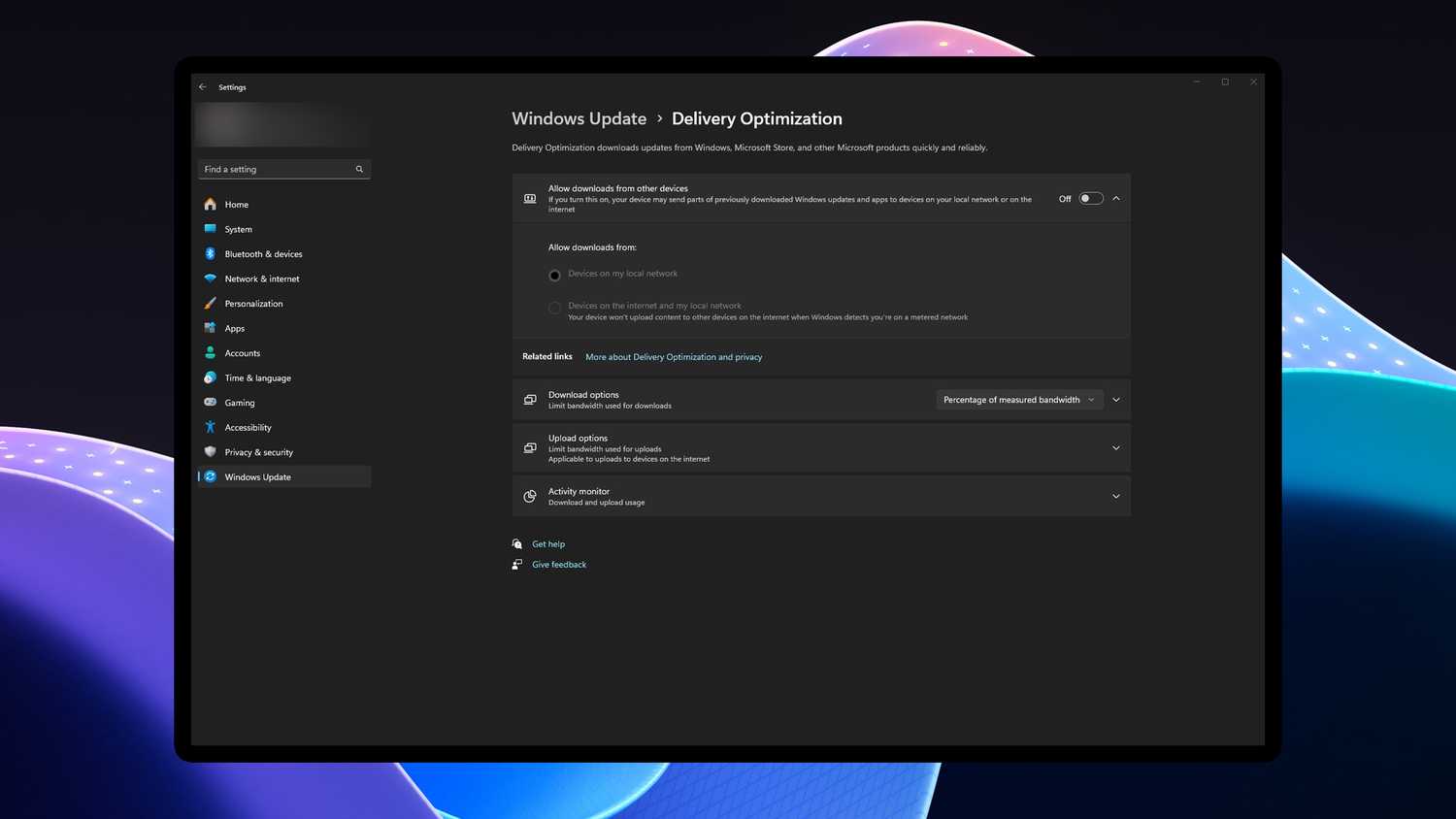This screenshot has height=819, width=1456.
Task: Click the Activity monitor icon
Action: tap(530, 496)
